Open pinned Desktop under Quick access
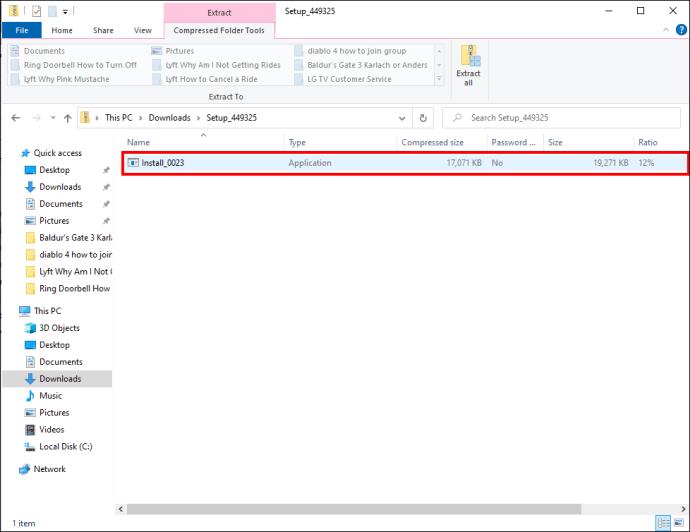 pyautogui.click(x=54, y=170)
